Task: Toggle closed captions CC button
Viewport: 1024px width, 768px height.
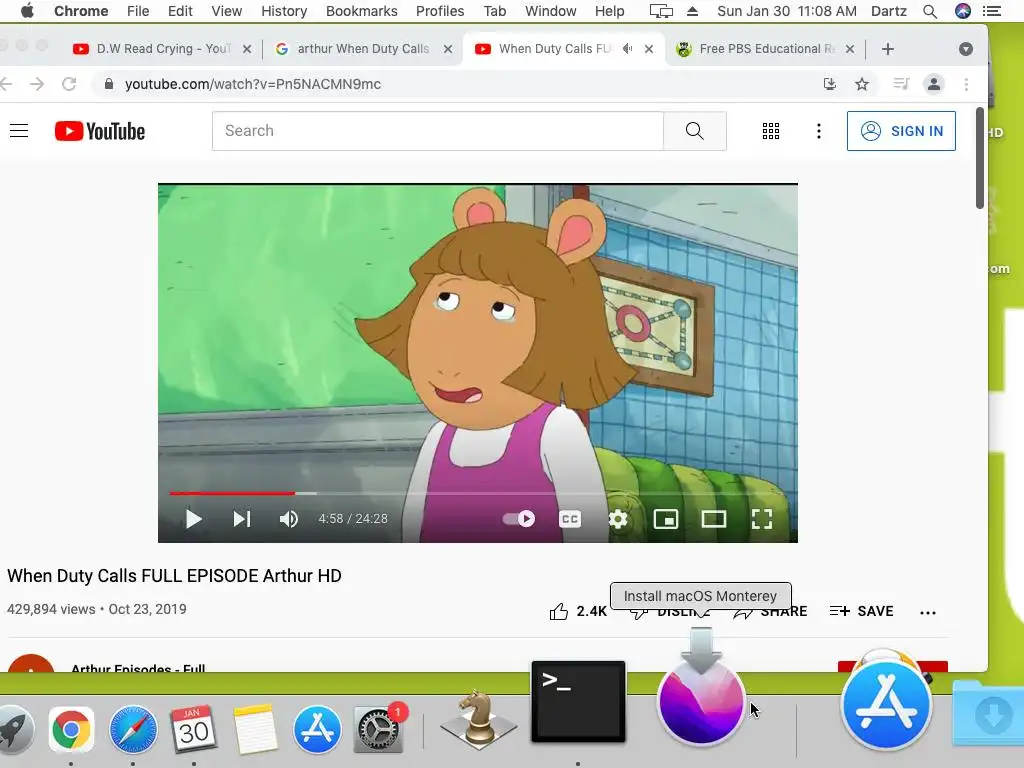Action: pos(570,519)
